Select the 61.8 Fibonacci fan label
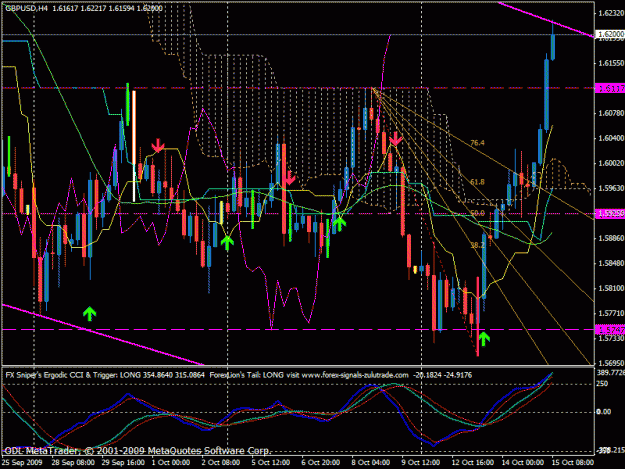 point(477,182)
